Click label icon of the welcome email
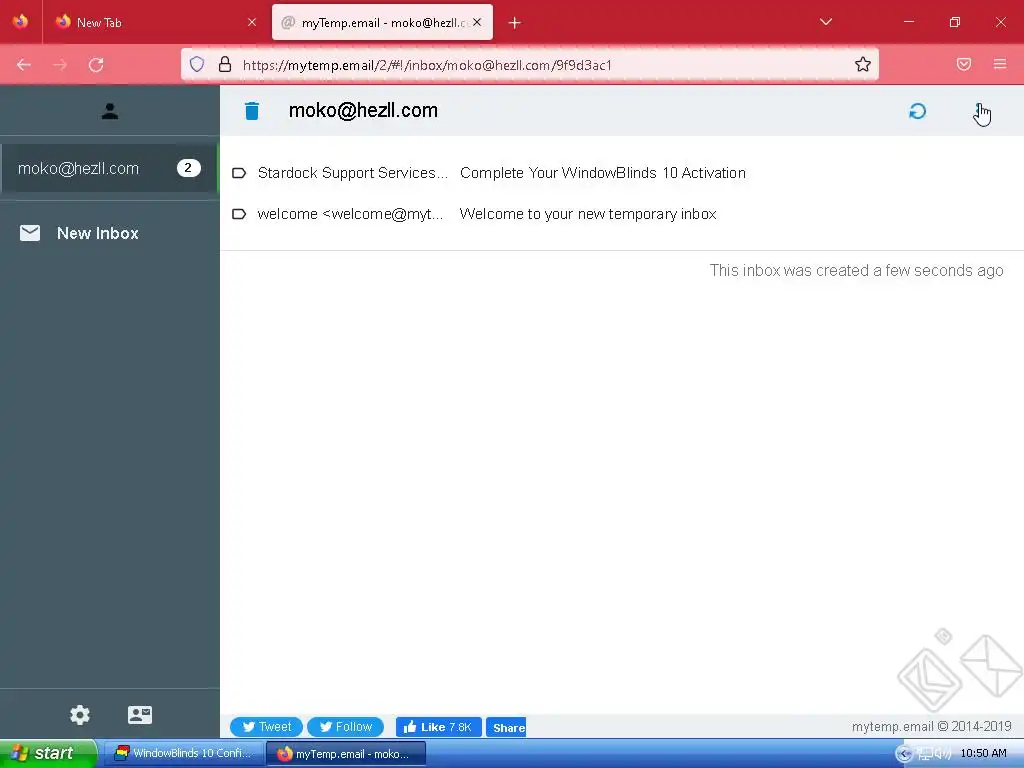 click(239, 214)
